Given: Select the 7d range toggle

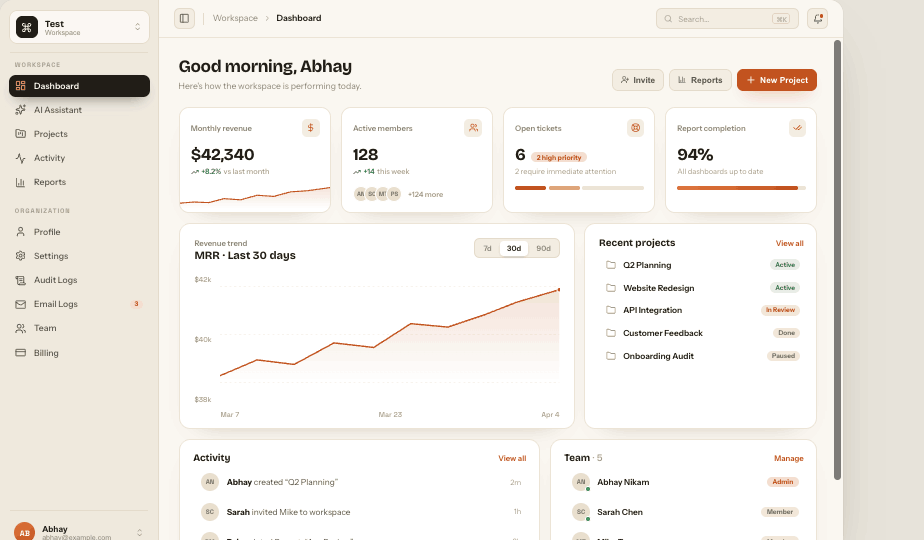Looking at the screenshot, I should tap(487, 248).
